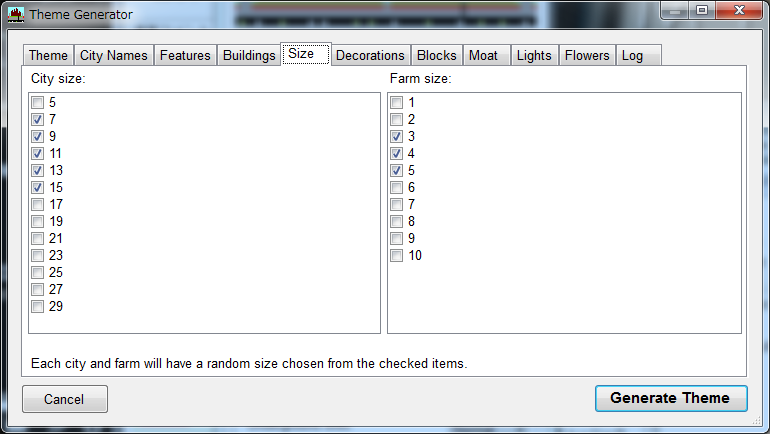Switch to the Moat tab
This screenshot has width=770, height=434.
[x=483, y=56]
